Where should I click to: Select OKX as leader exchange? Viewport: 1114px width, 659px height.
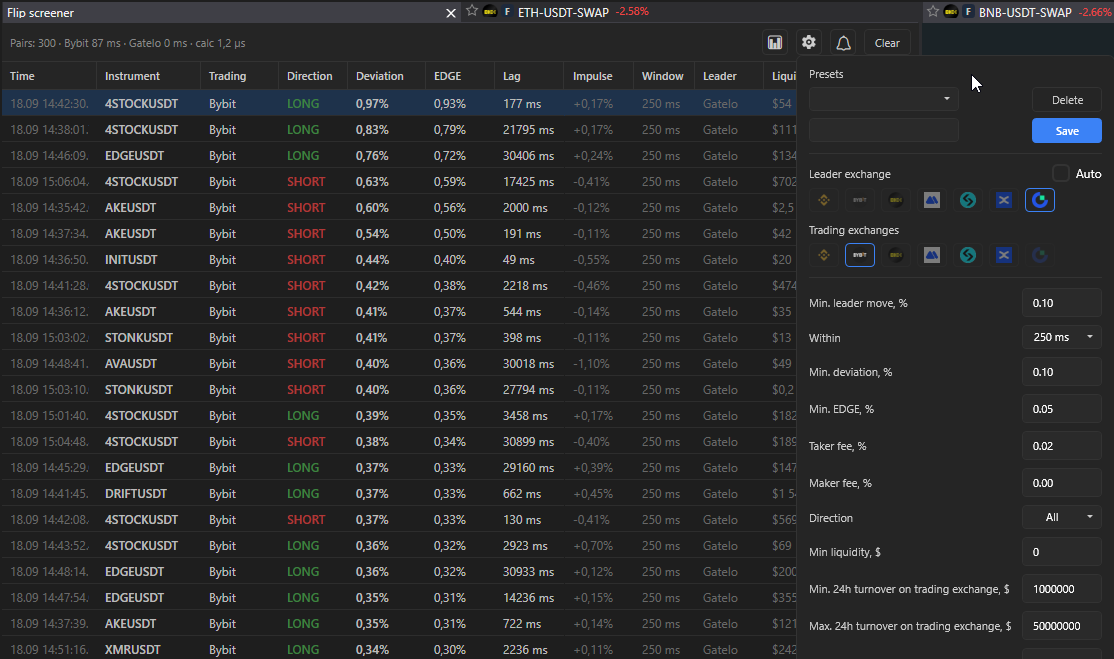[896, 200]
